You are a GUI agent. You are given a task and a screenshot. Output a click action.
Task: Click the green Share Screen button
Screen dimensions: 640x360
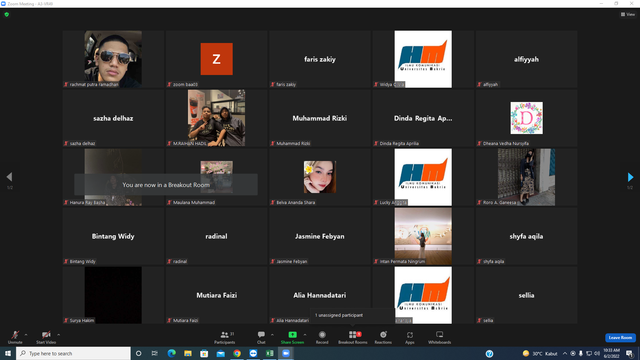coord(292,337)
